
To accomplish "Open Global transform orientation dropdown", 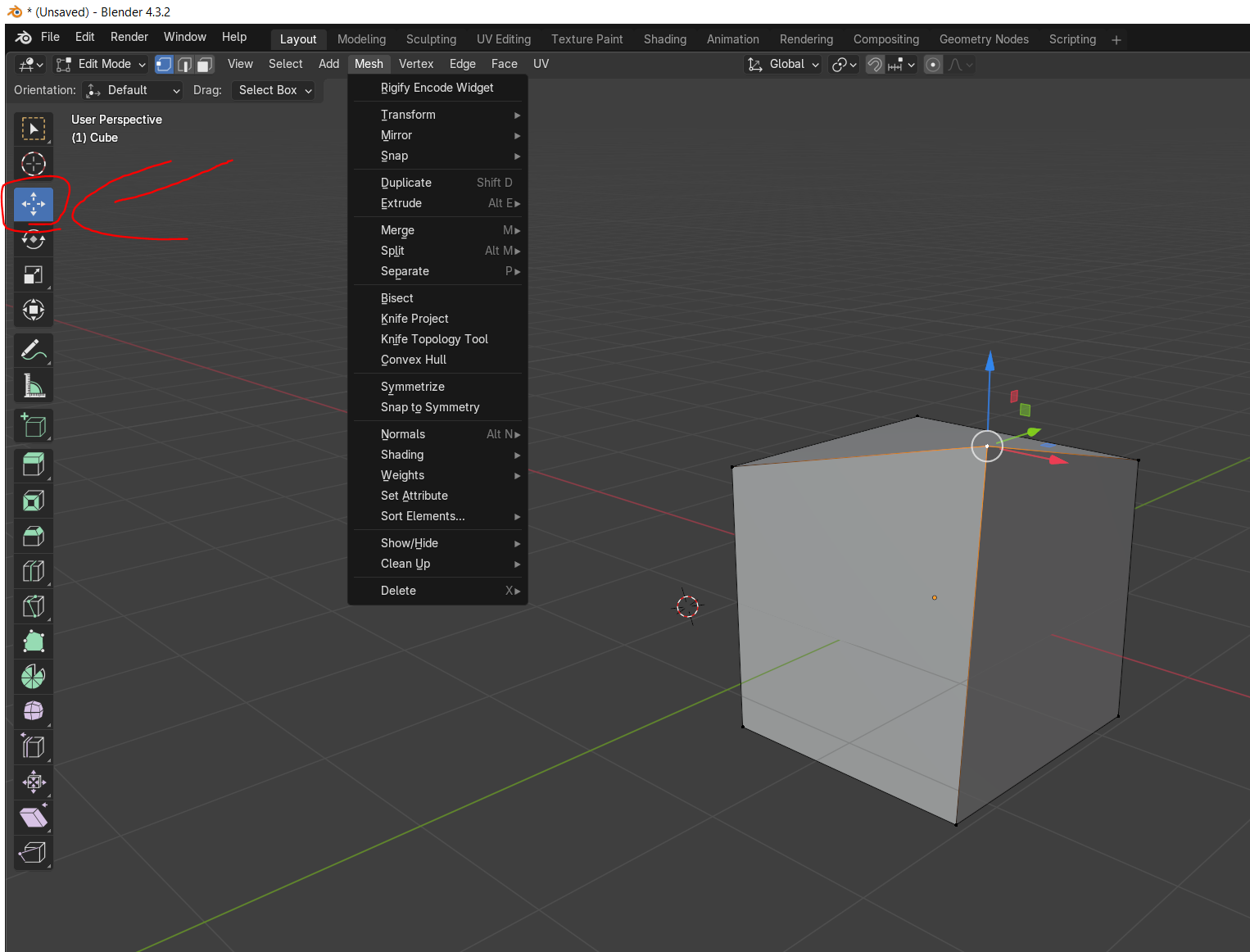I will (782, 65).
